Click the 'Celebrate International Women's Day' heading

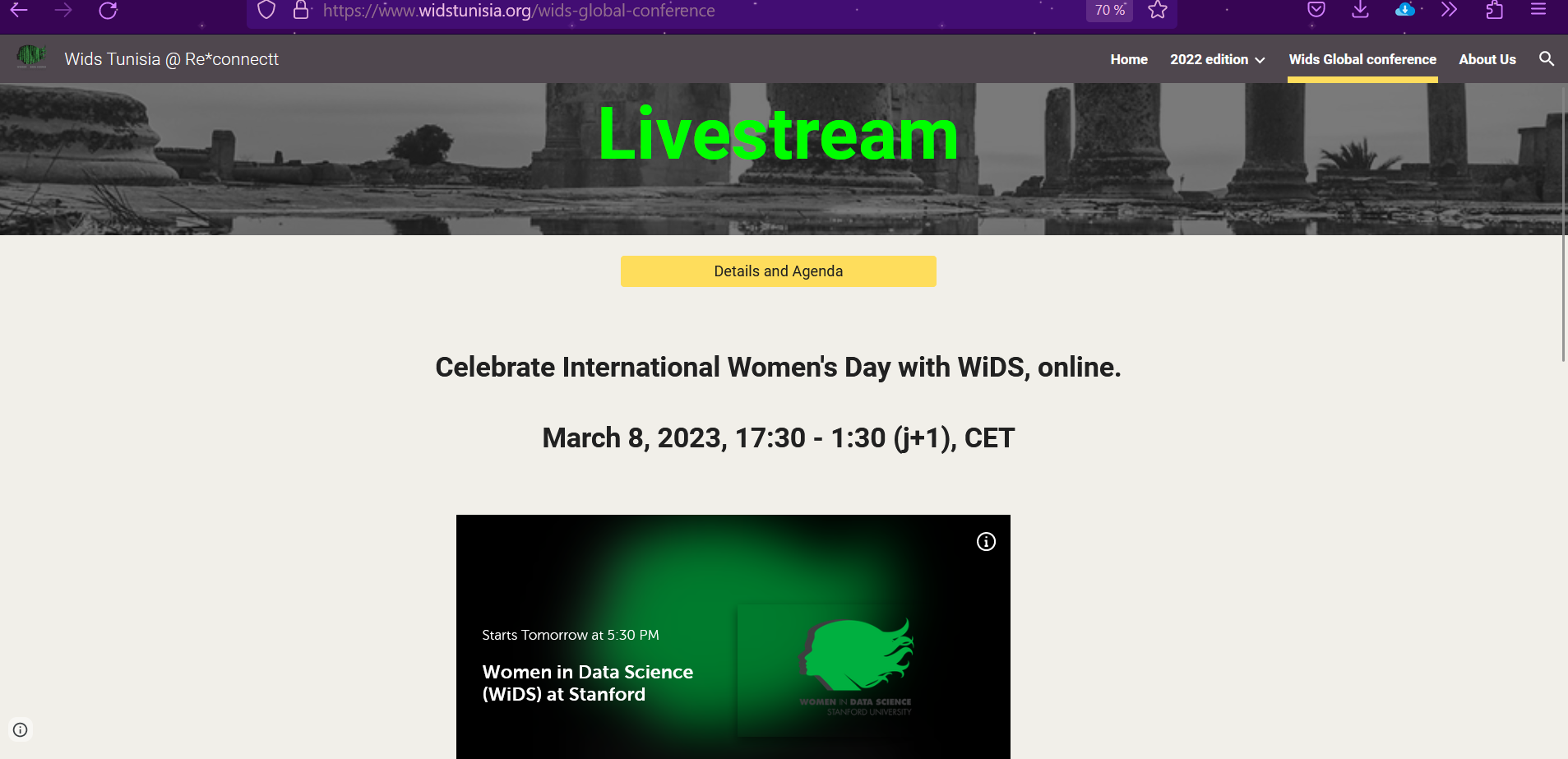pyautogui.click(x=778, y=367)
